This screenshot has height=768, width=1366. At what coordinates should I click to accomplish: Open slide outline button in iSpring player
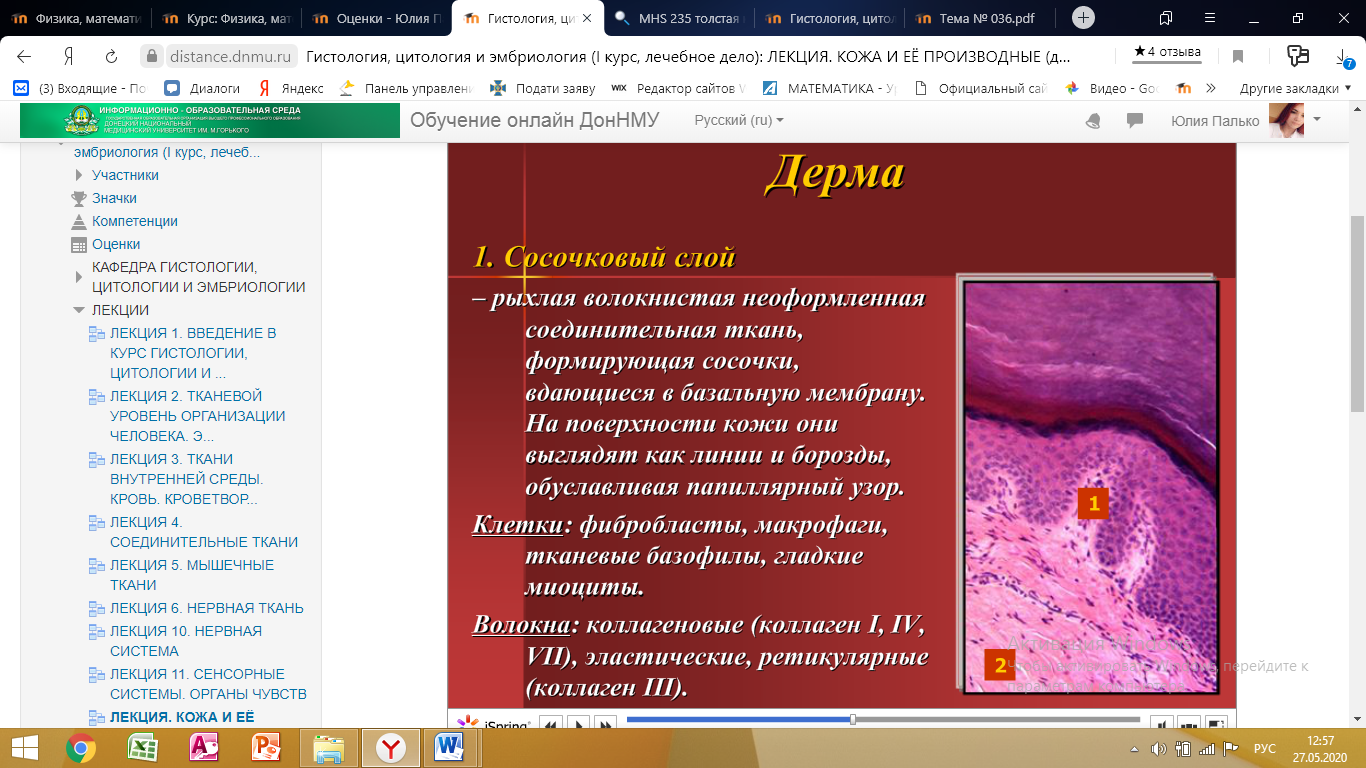coord(1189,724)
